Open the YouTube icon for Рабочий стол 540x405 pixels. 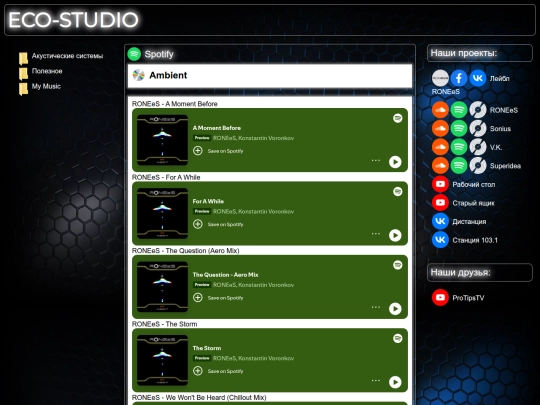[x=440, y=184]
